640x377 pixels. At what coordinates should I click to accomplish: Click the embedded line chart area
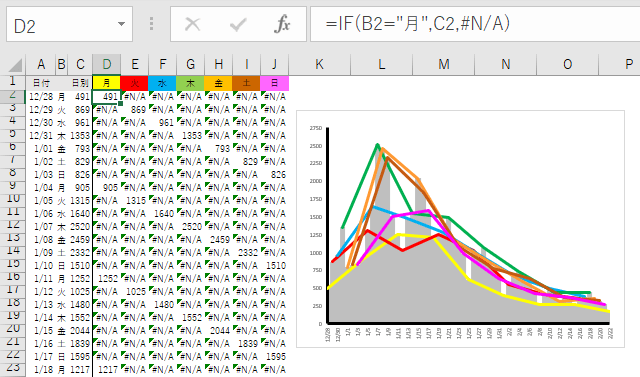click(x=460, y=229)
